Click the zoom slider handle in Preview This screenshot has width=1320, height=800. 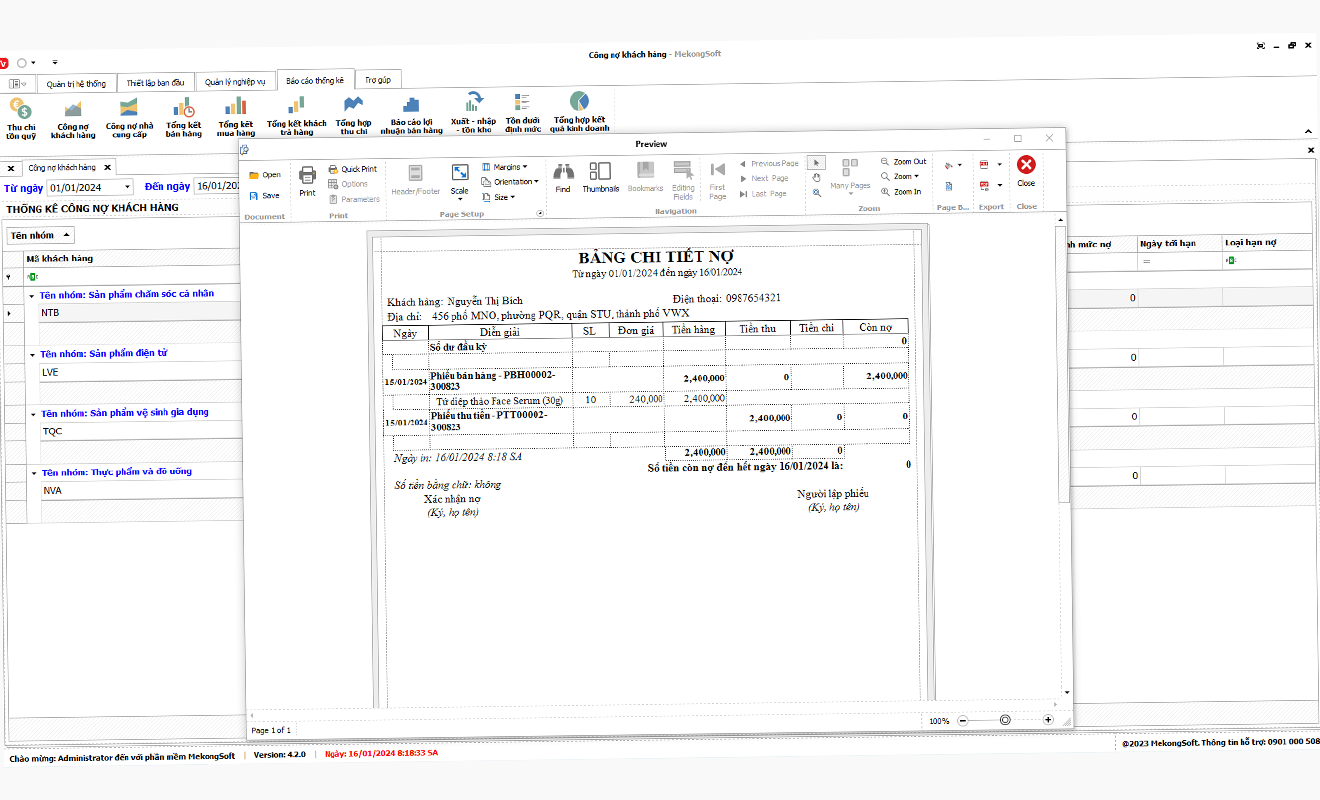pyautogui.click(x=1005, y=720)
